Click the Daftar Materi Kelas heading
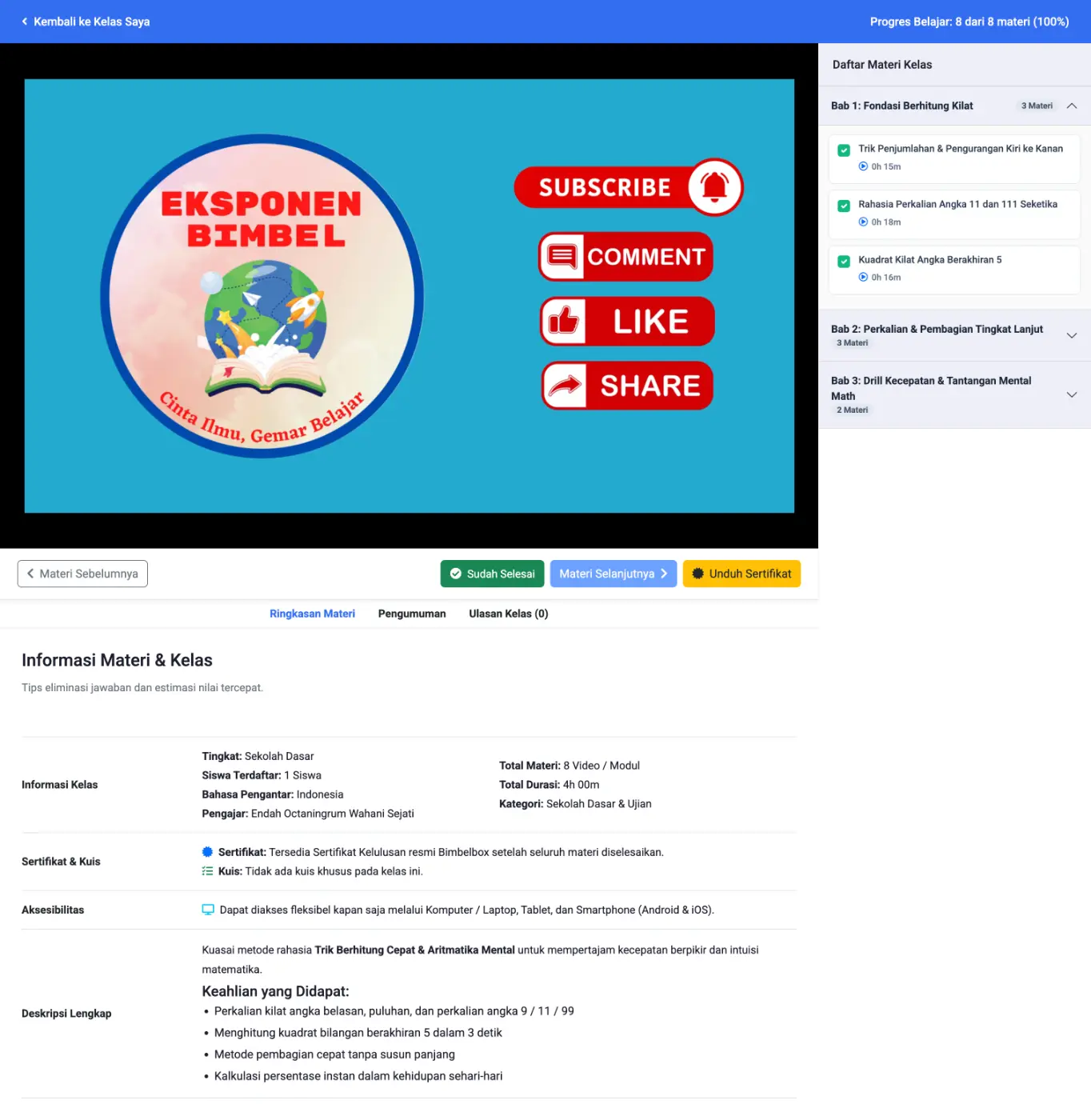Image resolution: width=1091 pixels, height=1120 pixels. click(x=882, y=65)
